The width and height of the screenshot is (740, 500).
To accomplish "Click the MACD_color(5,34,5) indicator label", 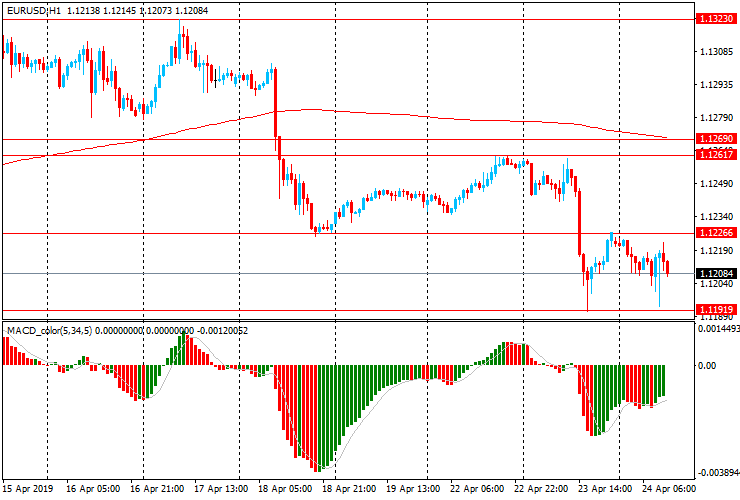I will (50, 331).
